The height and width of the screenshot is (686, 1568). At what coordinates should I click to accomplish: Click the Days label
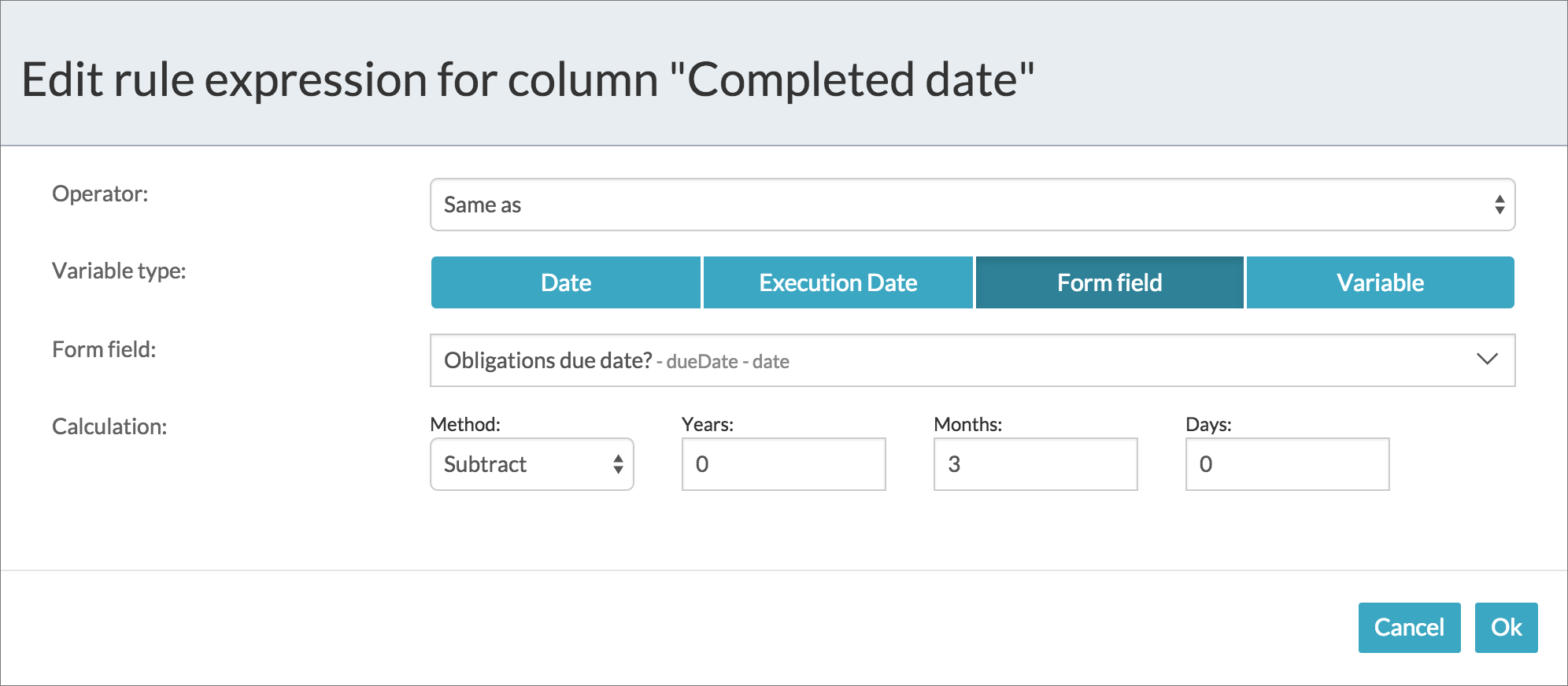(x=1209, y=424)
